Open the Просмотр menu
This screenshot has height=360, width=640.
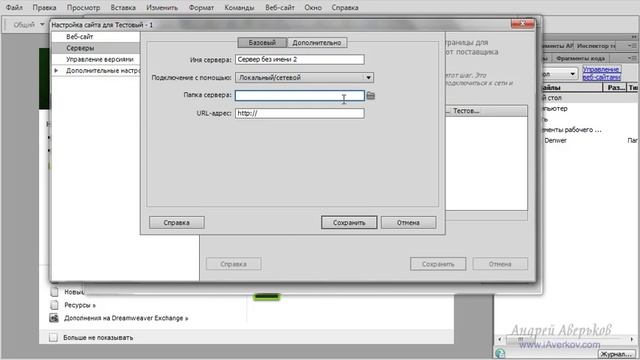[x=84, y=8]
